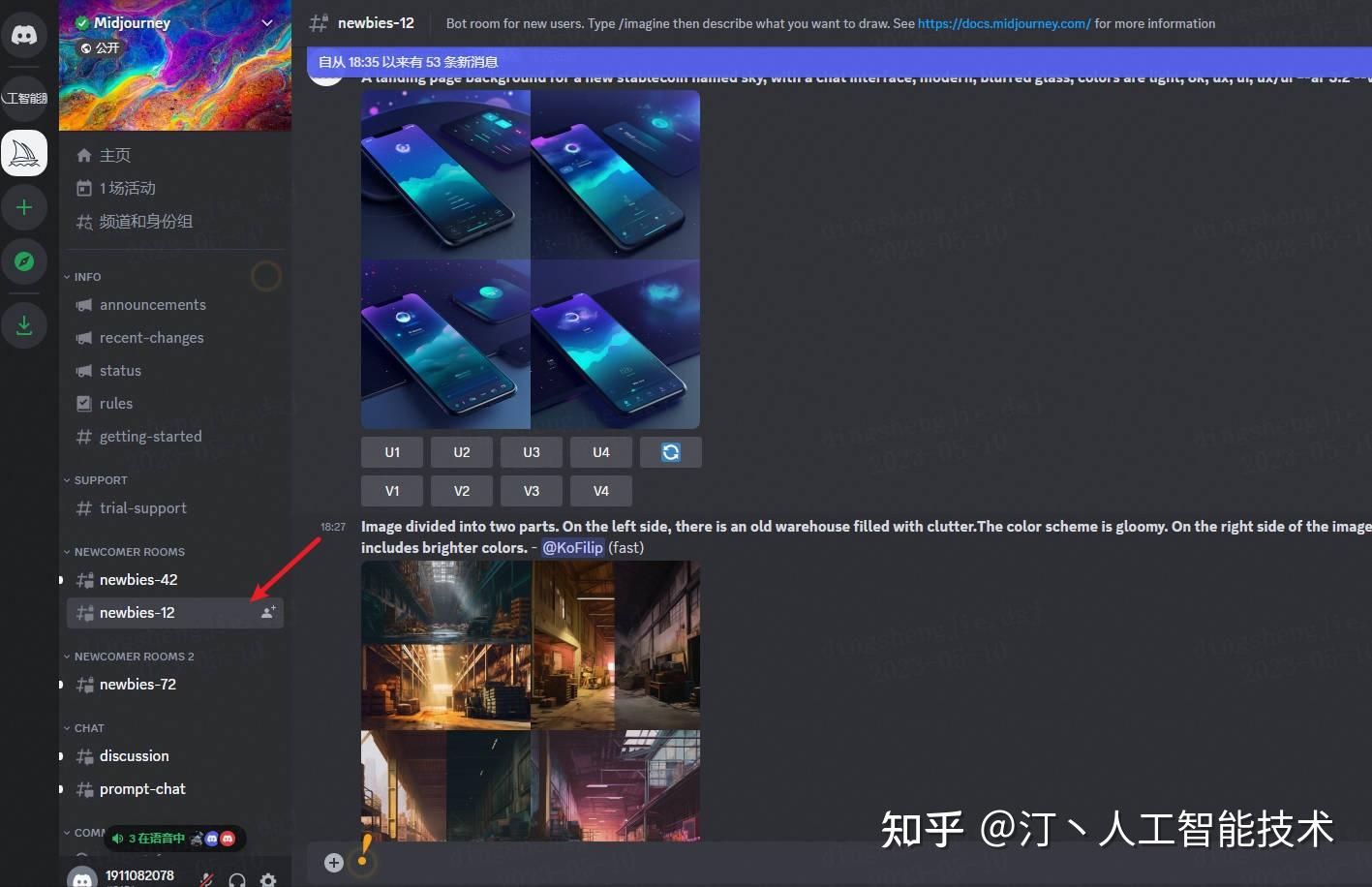Click the download apps icon in server list
This screenshot has height=887, width=1372.
point(24,325)
